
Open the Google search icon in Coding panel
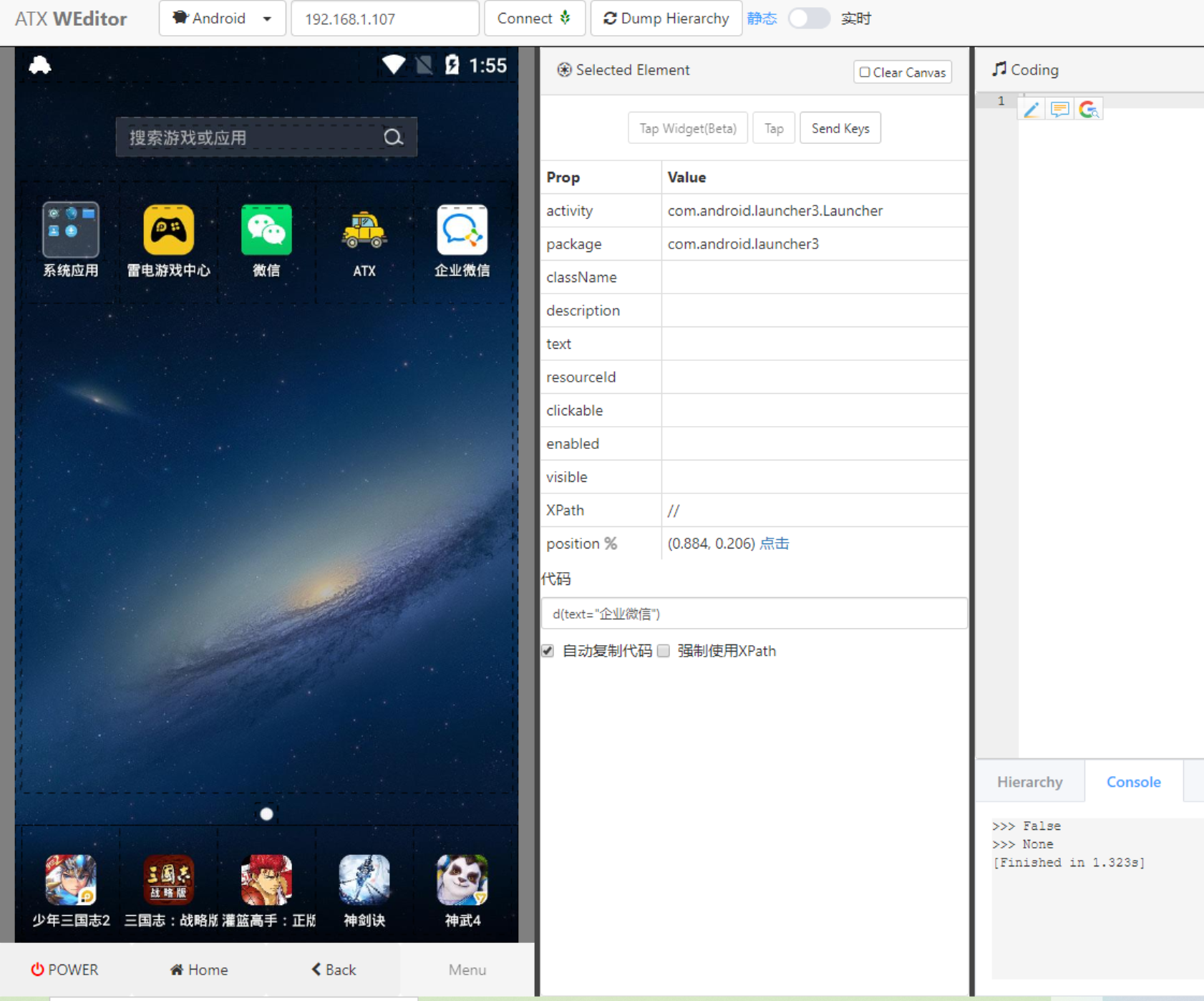(x=1089, y=109)
